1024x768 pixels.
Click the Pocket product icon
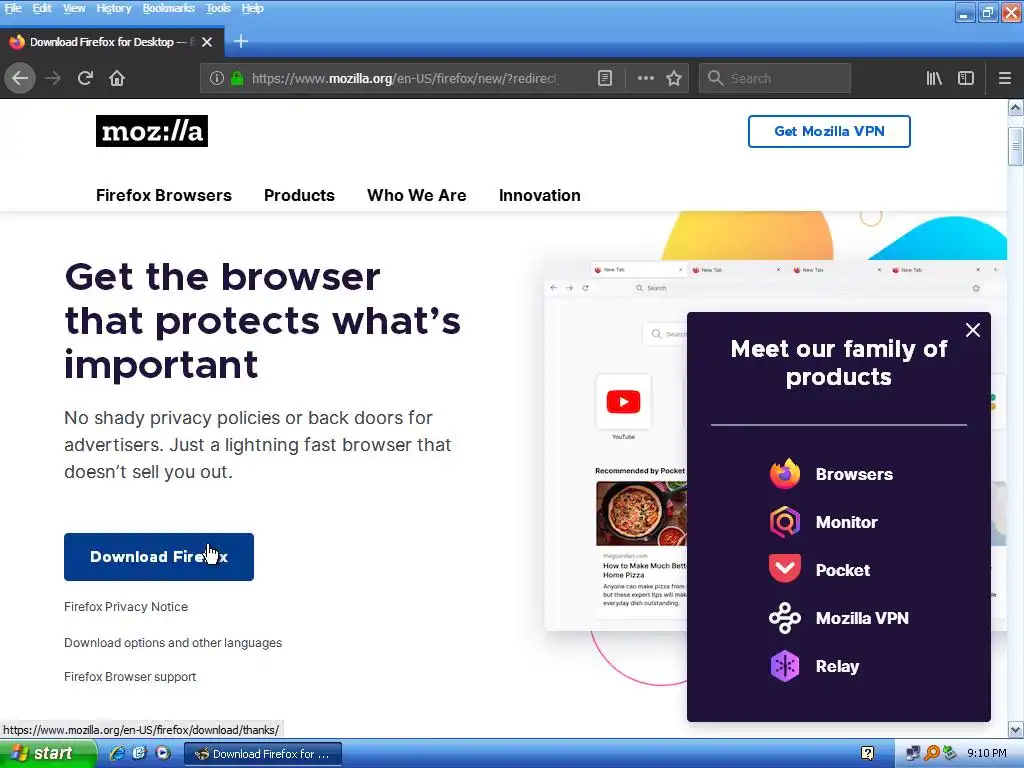785,569
